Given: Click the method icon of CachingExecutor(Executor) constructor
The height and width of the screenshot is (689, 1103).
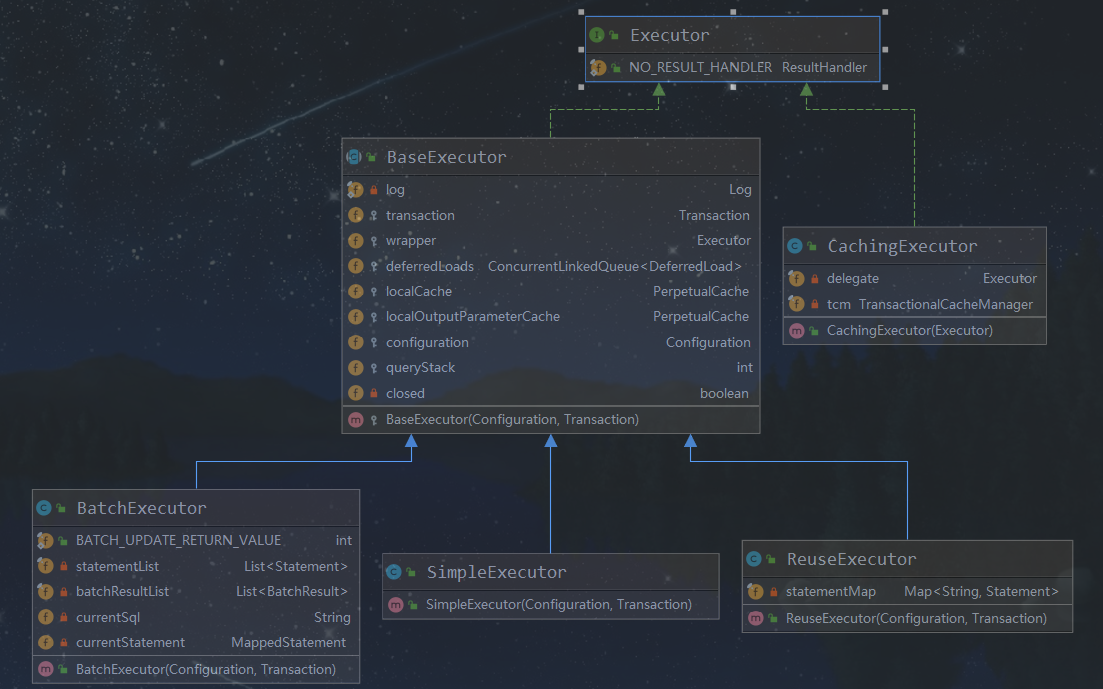Looking at the screenshot, I should coord(796,330).
